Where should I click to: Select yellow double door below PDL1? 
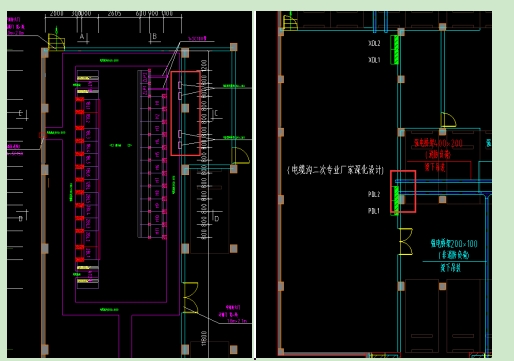coord(406,242)
